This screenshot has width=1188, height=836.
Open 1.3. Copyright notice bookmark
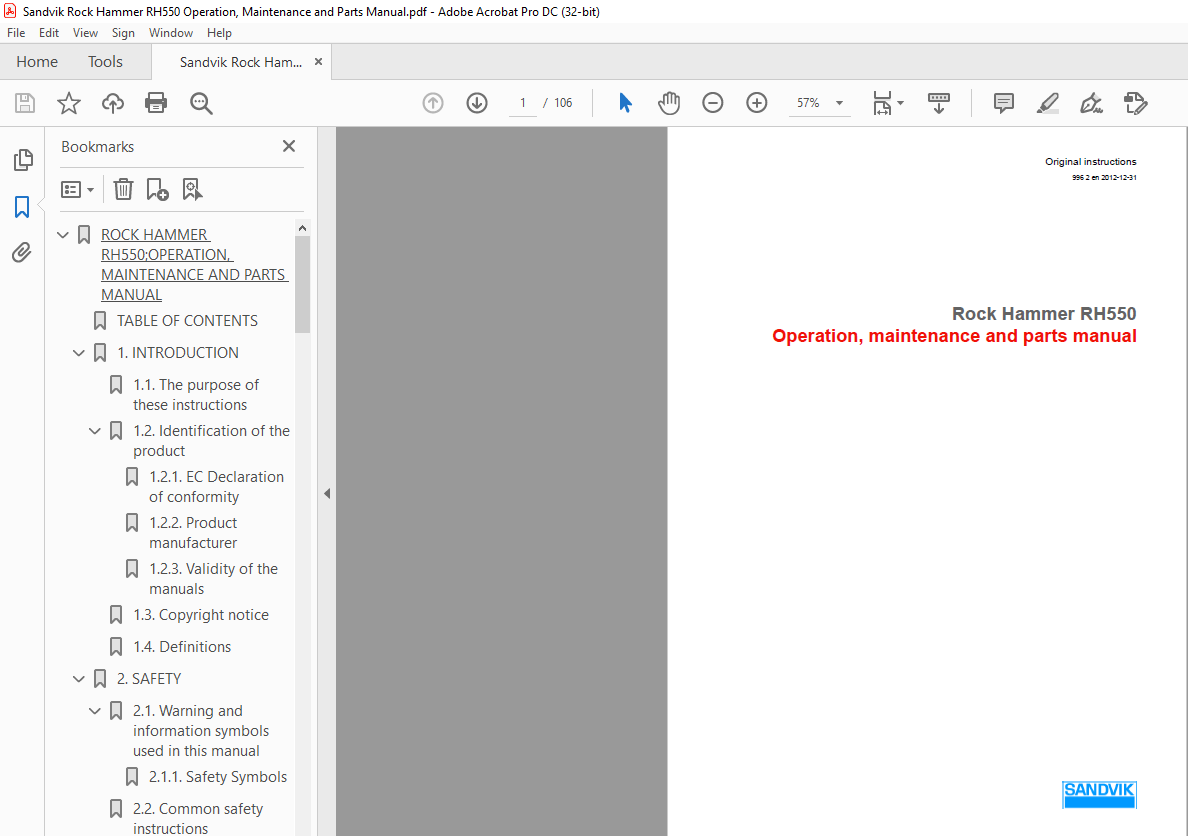201,615
